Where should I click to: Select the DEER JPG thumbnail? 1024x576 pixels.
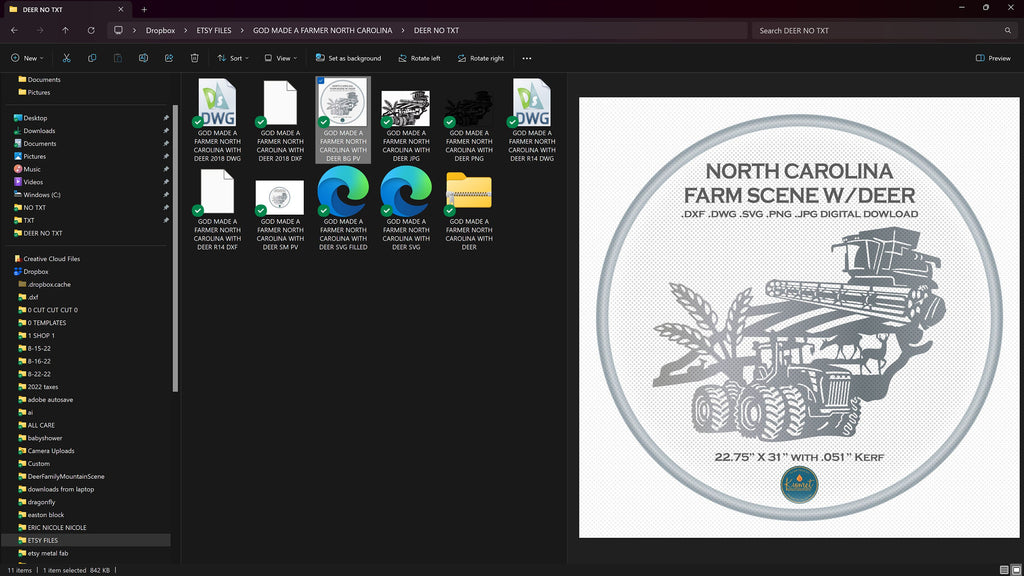coord(406,120)
